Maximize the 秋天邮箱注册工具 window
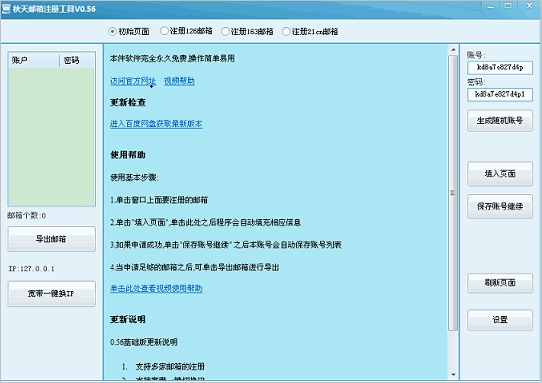This screenshot has height=383, width=542. 508,6
